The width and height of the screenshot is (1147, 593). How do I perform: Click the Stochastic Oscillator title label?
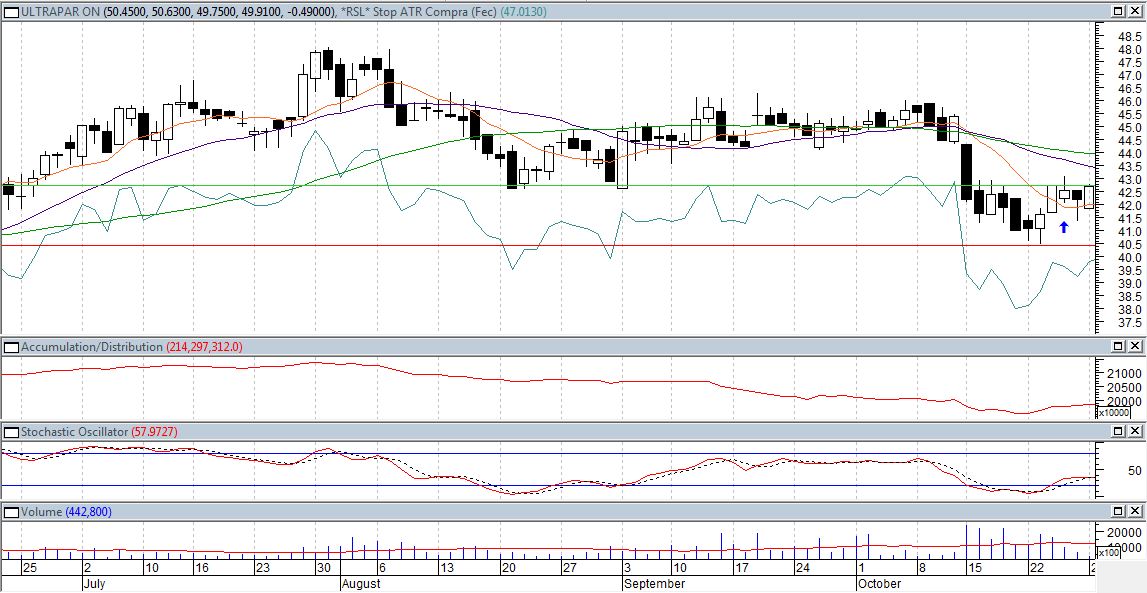(77, 432)
